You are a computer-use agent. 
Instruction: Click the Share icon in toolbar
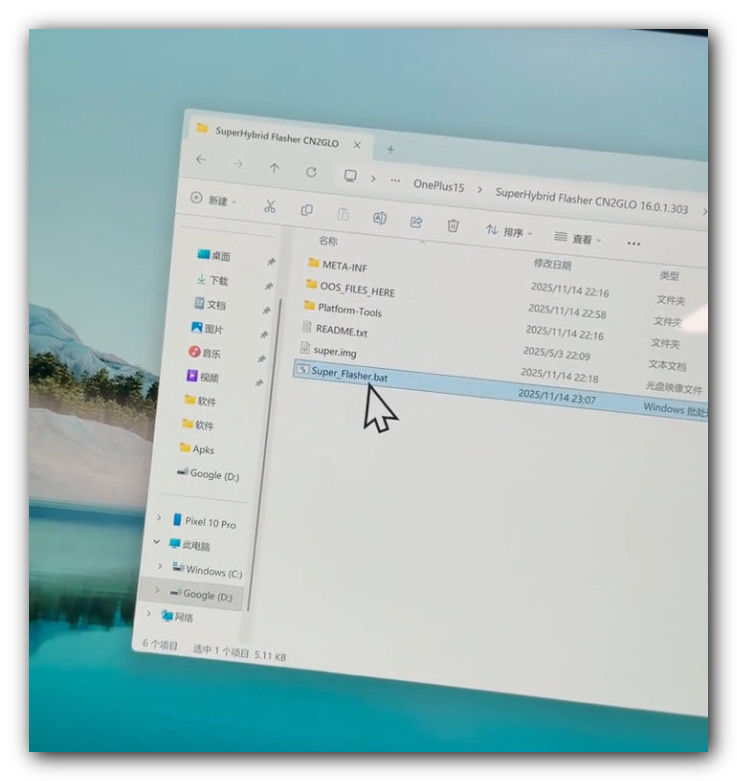tap(416, 222)
